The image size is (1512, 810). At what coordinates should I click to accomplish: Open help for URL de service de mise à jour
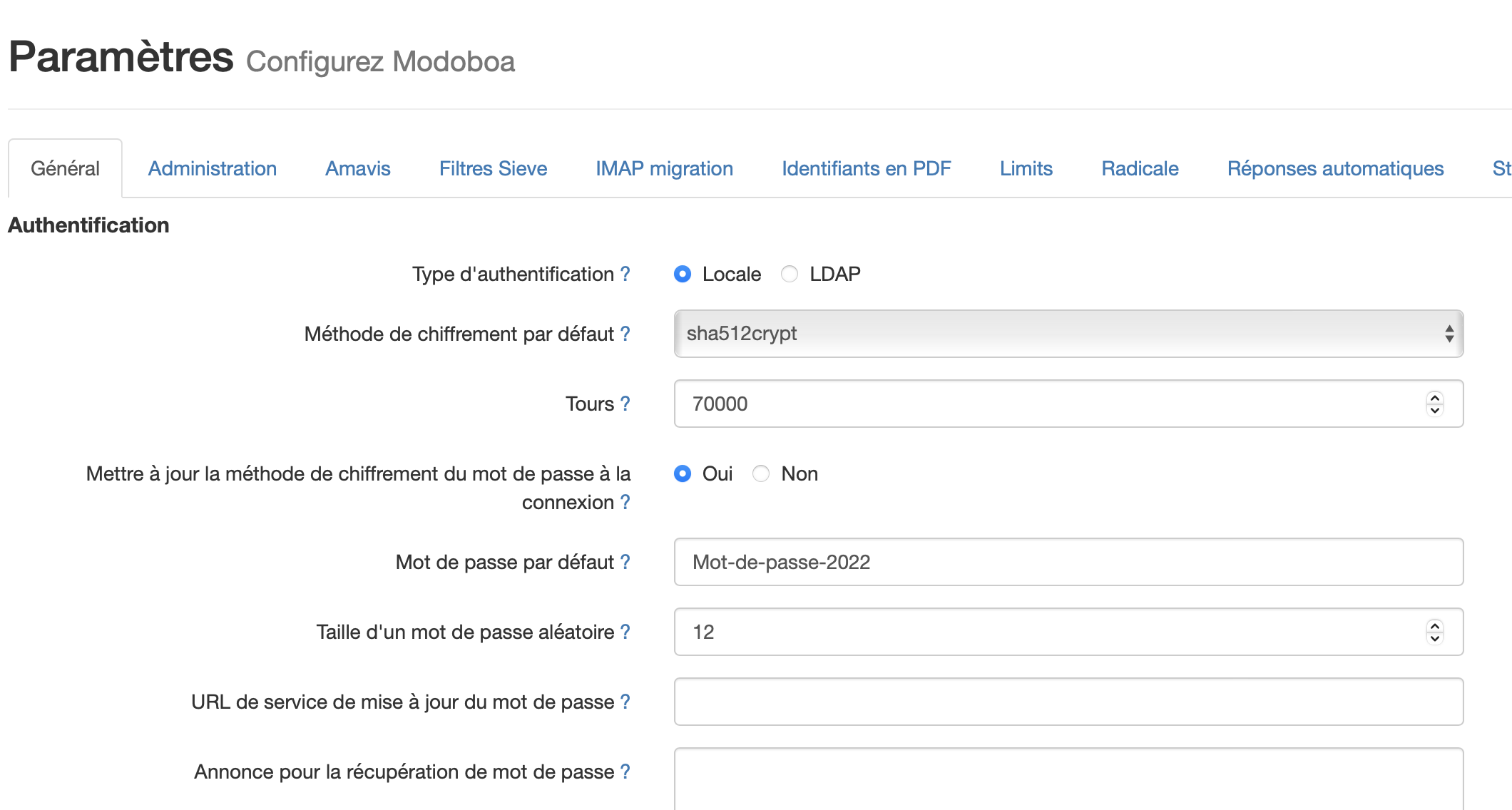[x=625, y=702]
